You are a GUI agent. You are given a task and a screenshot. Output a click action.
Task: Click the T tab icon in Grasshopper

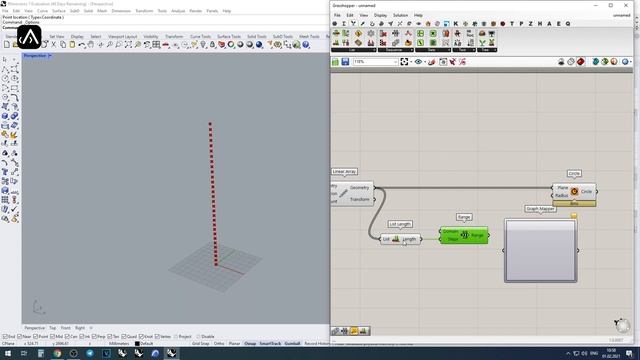(x=512, y=24)
